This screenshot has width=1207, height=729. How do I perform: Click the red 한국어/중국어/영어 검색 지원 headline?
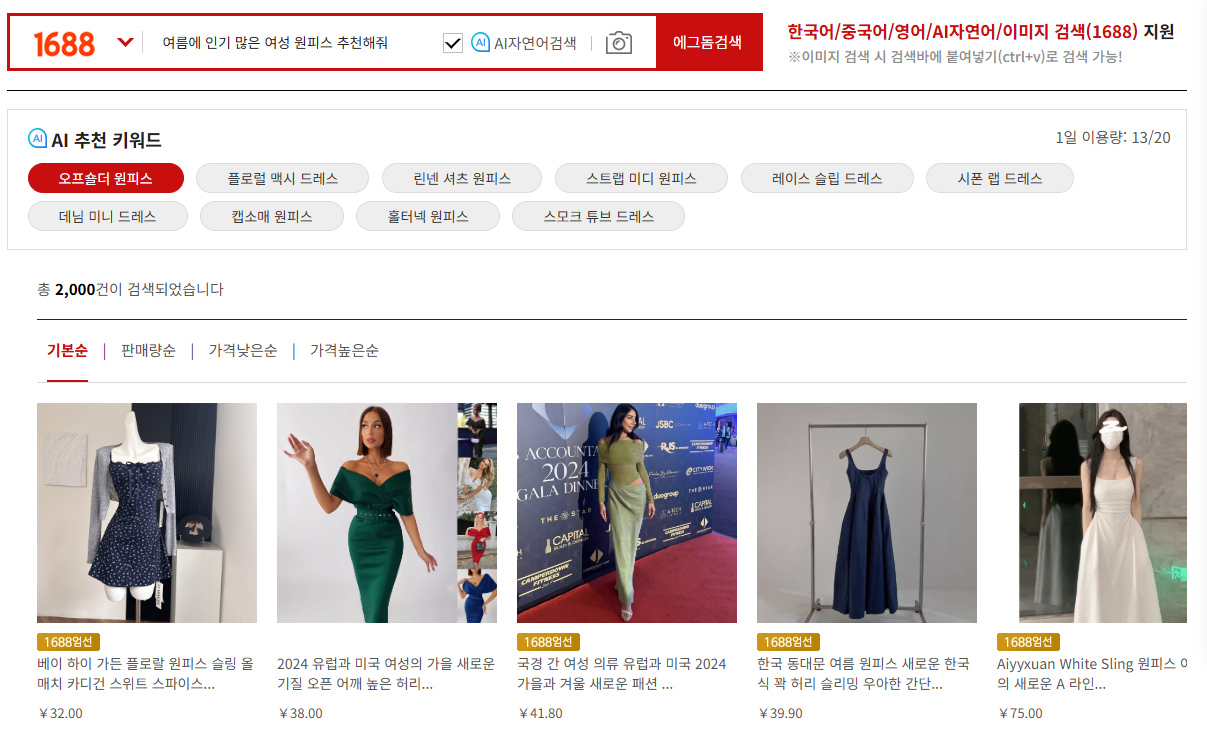[981, 31]
